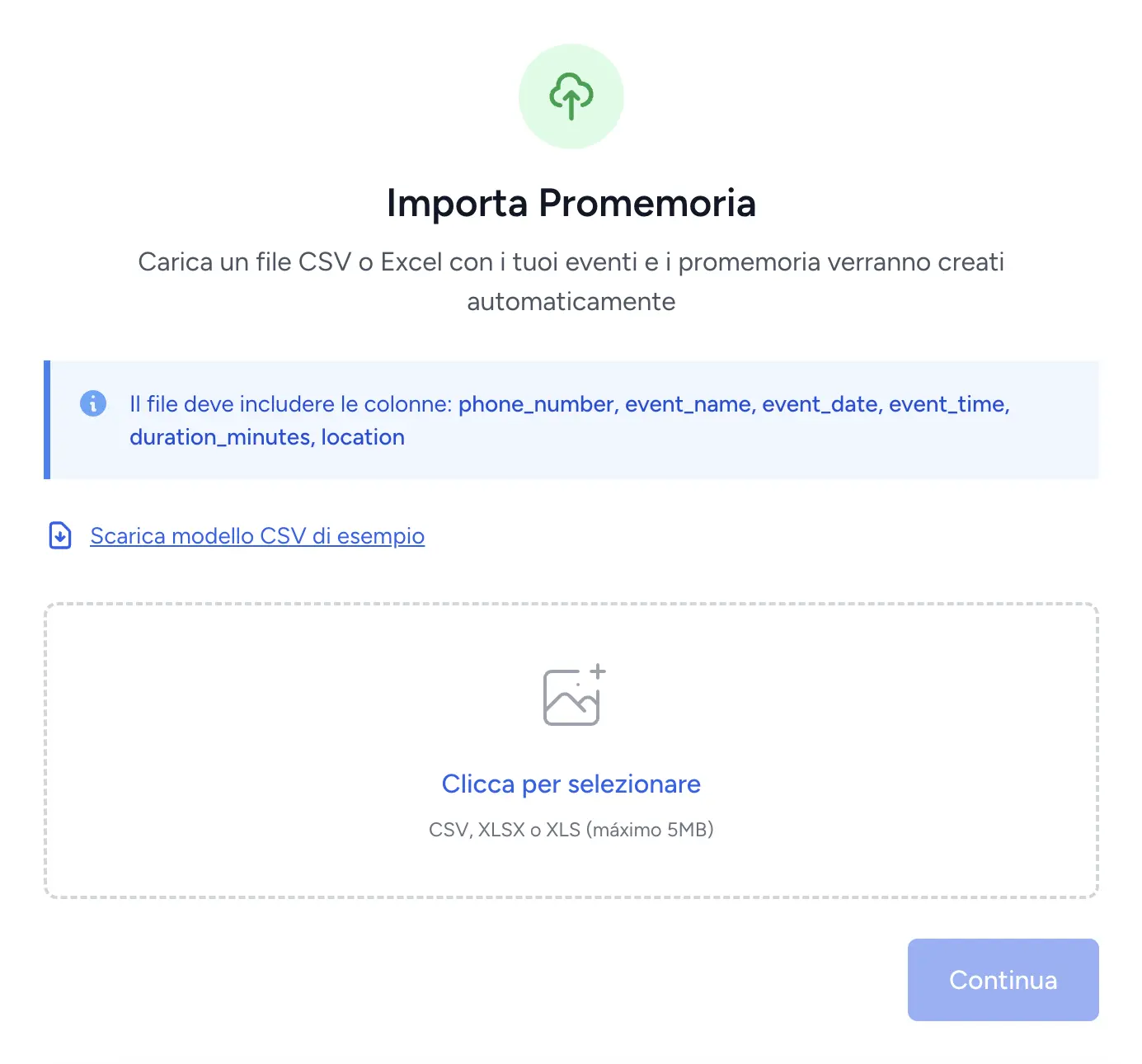Click the image placeholder icon in the dropzone
The width and height of the screenshot is (1142, 1064).
571,697
